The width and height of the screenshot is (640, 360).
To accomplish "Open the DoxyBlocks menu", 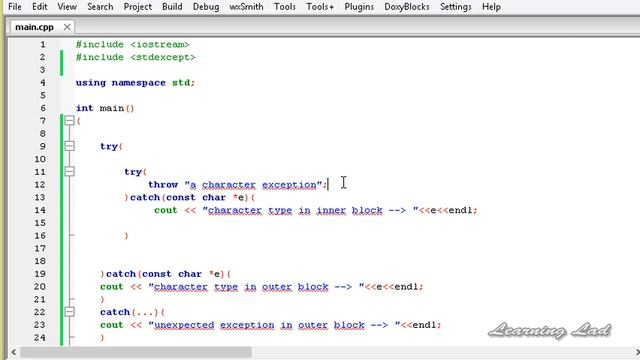I will (x=407, y=7).
